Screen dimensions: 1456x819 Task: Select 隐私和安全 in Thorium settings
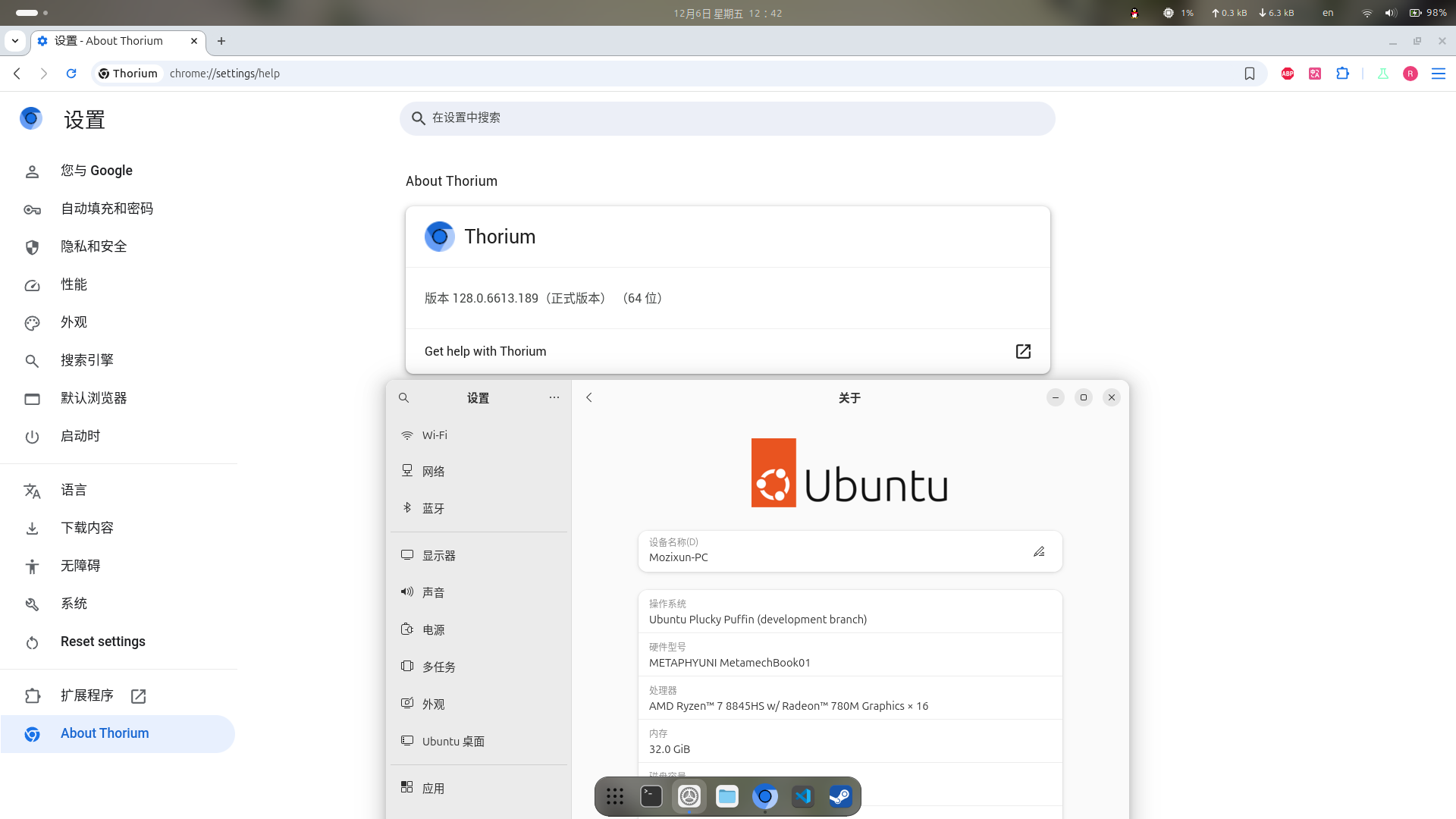118,246
